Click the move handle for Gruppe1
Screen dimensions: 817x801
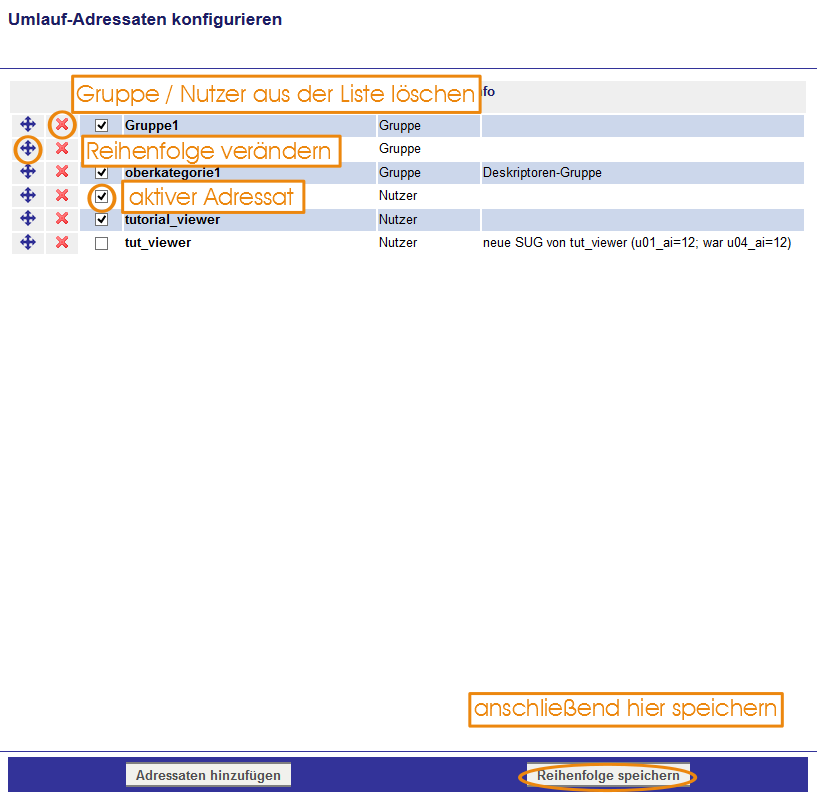pyautogui.click(x=28, y=125)
